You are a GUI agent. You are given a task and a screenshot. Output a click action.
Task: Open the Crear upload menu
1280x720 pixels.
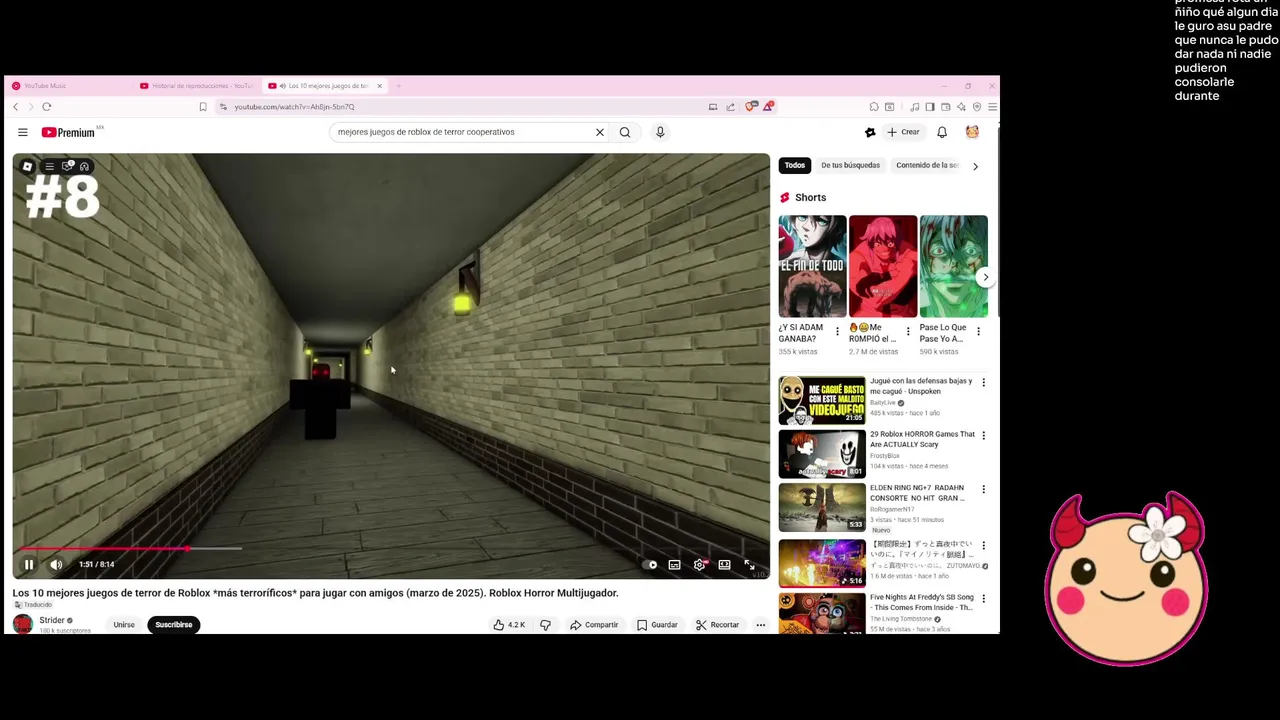pyautogui.click(x=903, y=132)
